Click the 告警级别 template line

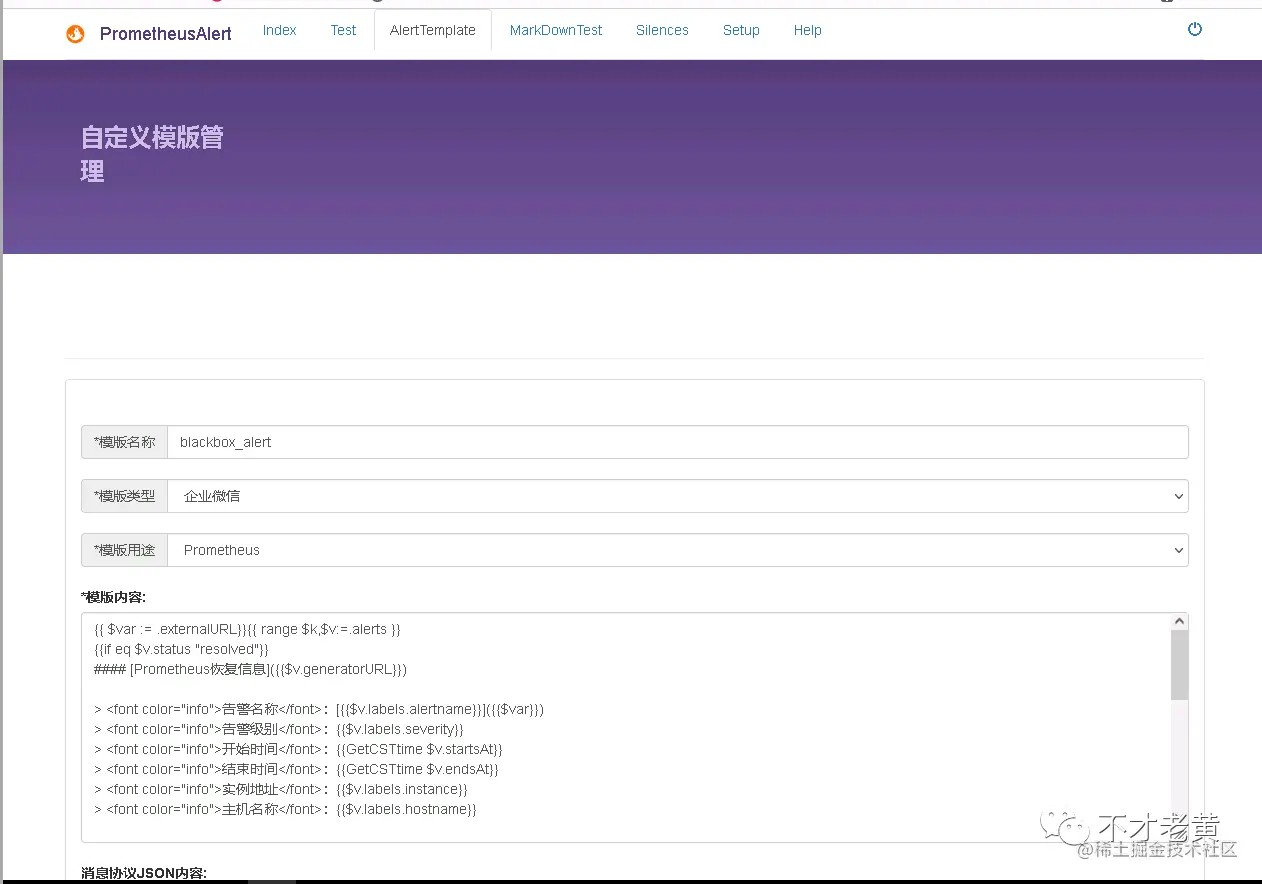pyautogui.click(x=279, y=729)
